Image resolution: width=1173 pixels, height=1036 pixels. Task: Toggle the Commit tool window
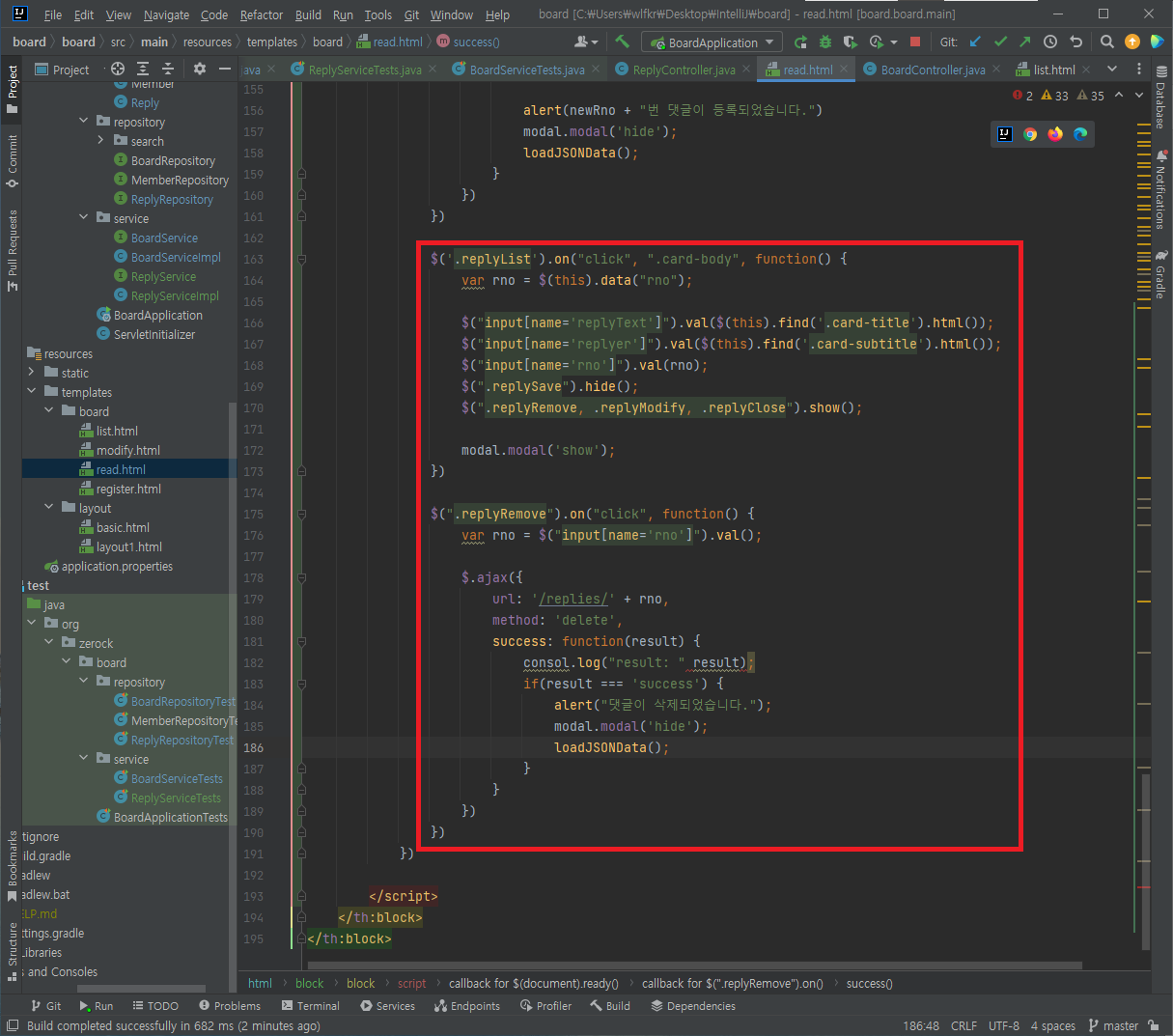point(12,161)
